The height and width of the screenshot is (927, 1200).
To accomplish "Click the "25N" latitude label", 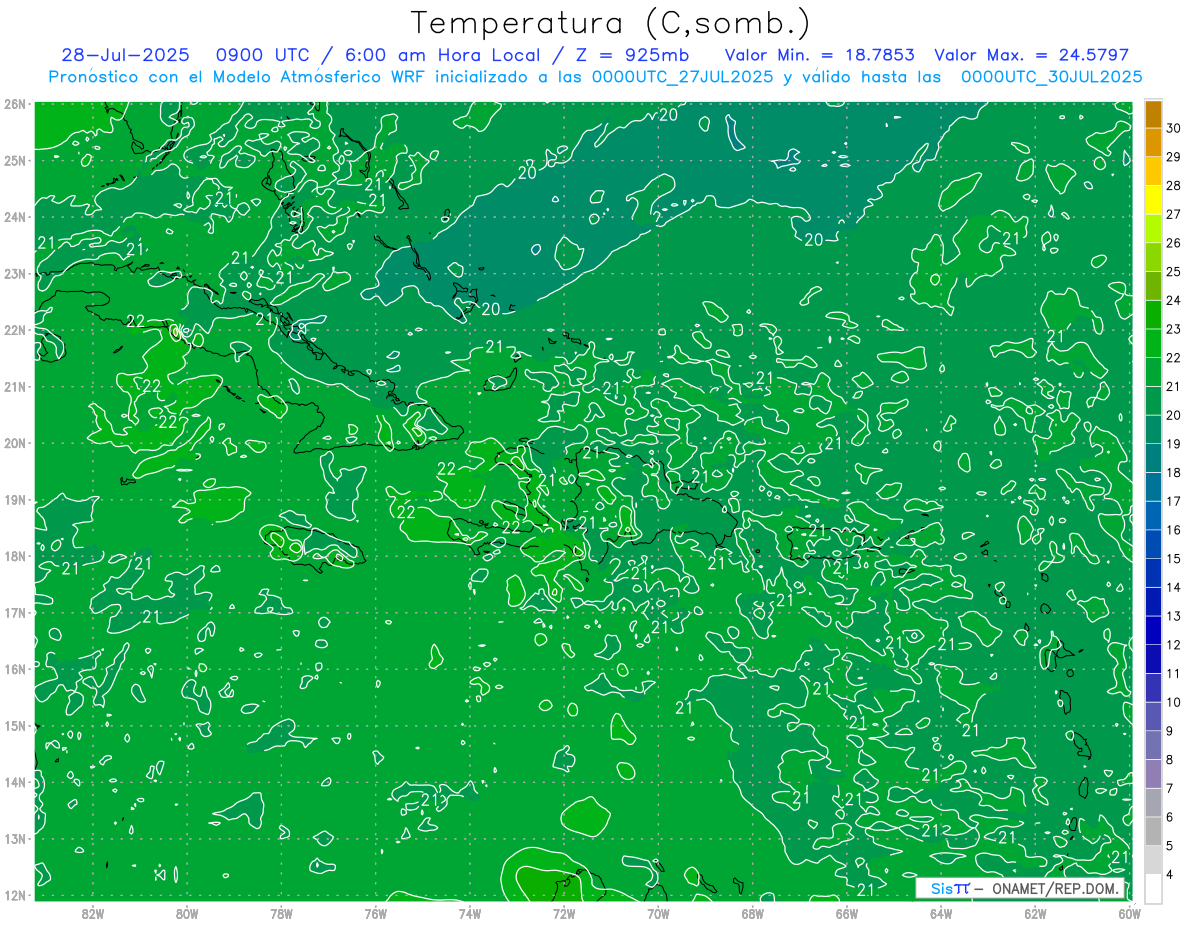I will coord(15,160).
